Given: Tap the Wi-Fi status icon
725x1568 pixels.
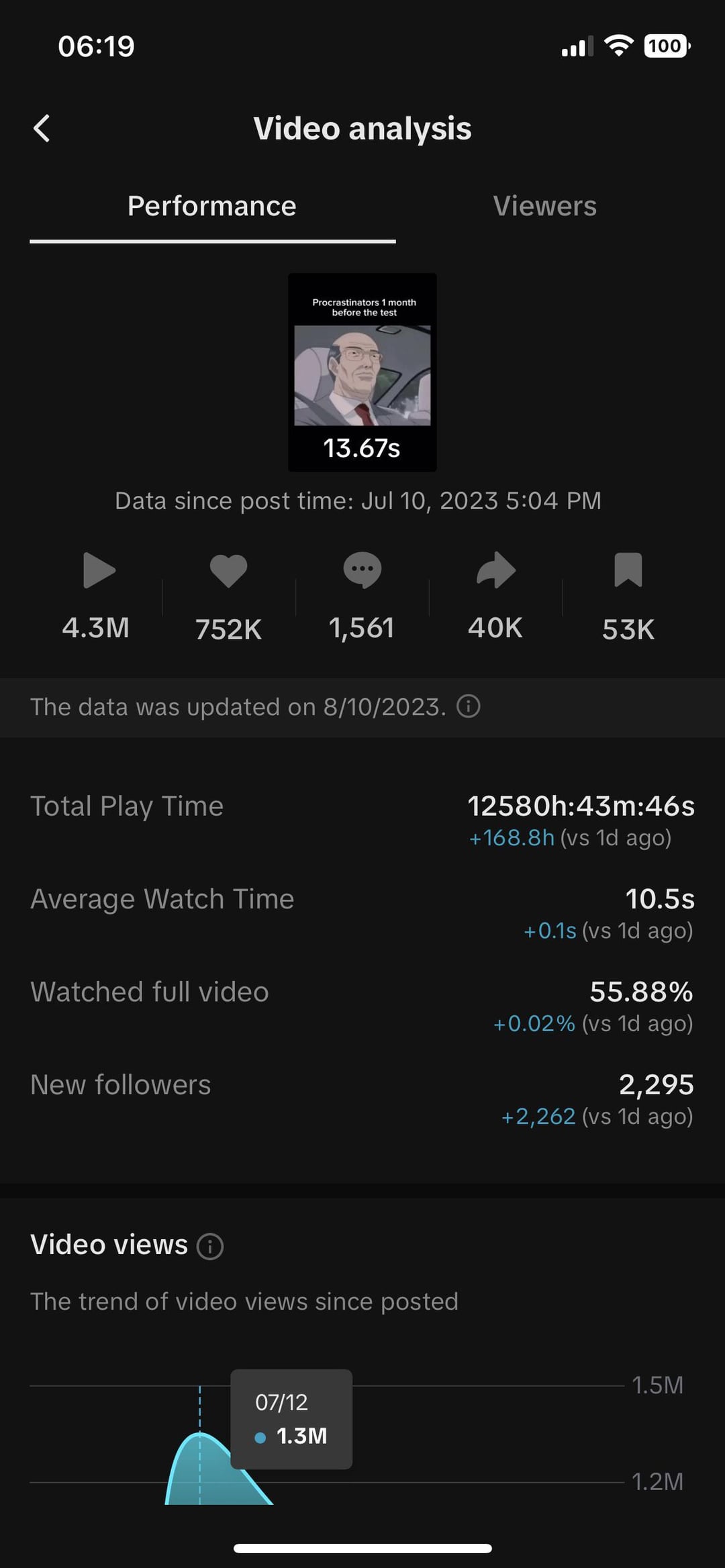Looking at the screenshot, I should click(618, 46).
